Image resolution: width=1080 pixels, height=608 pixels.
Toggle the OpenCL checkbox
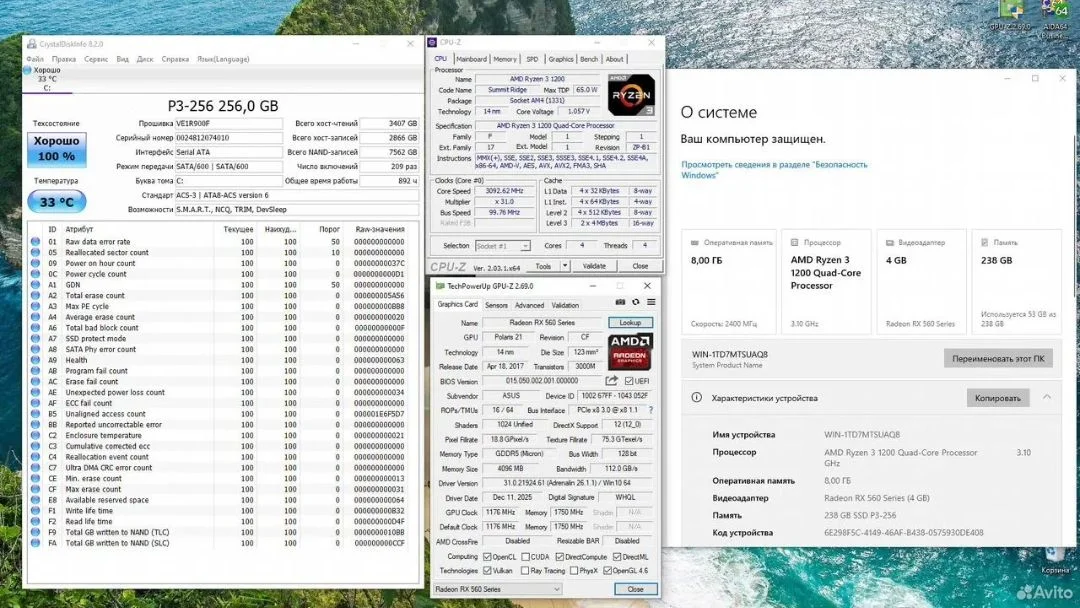(487, 557)
